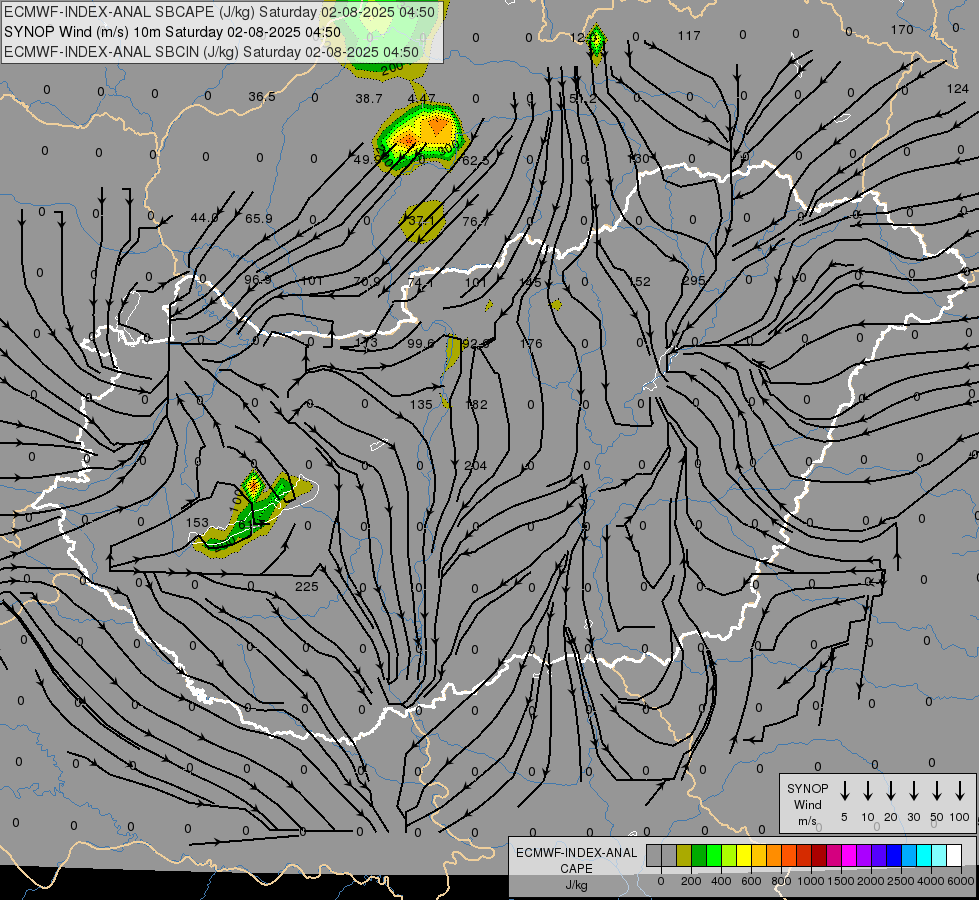Click the 153 value beside green patch
Viewport: 979px width, 900px height.
pyautogui.click(x=197, y=523)
